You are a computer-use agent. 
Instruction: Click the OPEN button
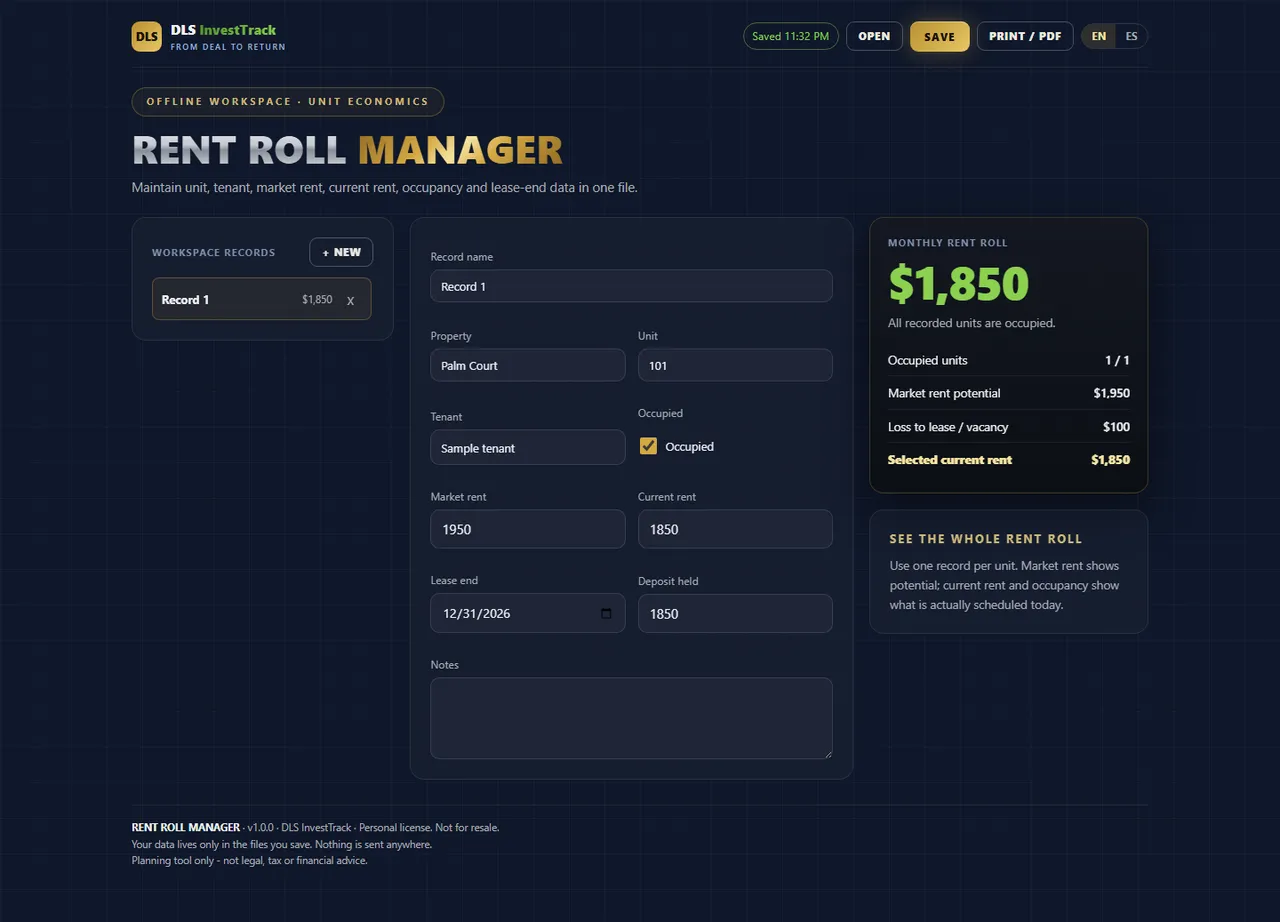(874, 36)
